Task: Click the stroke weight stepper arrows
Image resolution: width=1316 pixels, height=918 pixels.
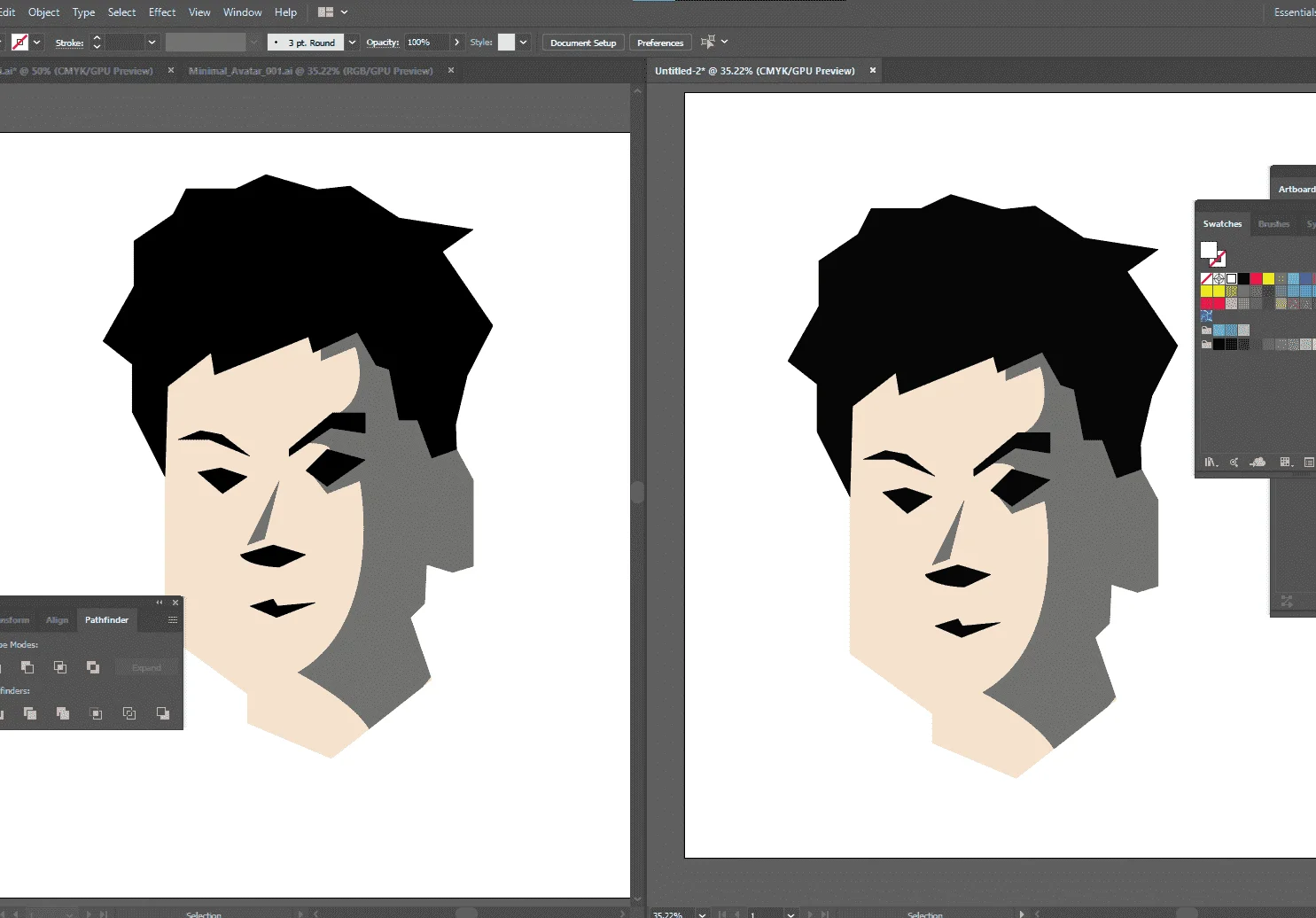Action: tap(97, 43)
